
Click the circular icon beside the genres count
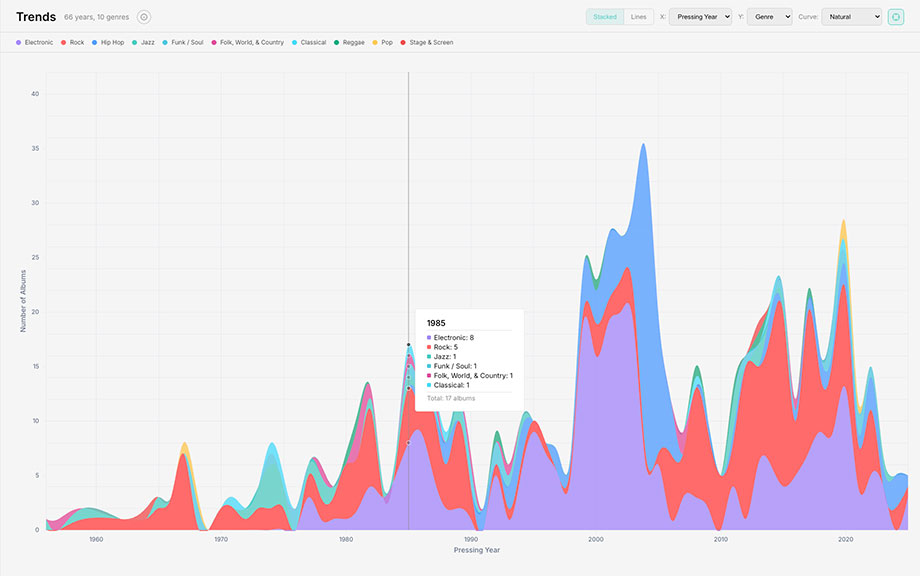pos(144,17)
